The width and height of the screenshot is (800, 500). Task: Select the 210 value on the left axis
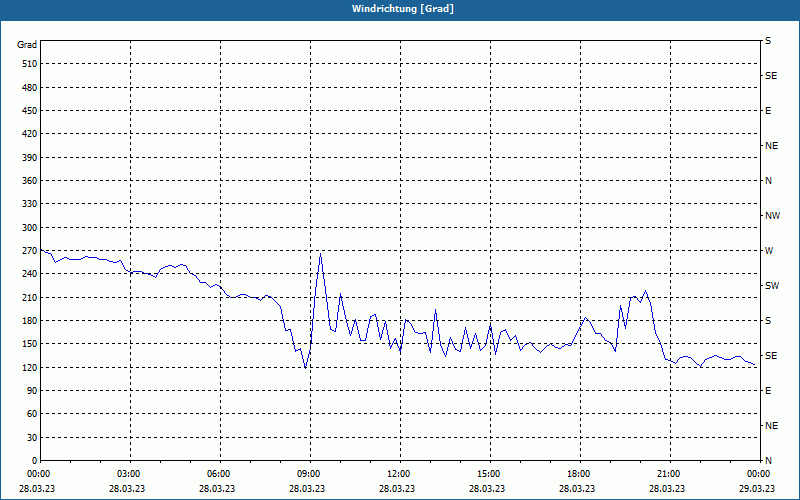click(30, 297)
